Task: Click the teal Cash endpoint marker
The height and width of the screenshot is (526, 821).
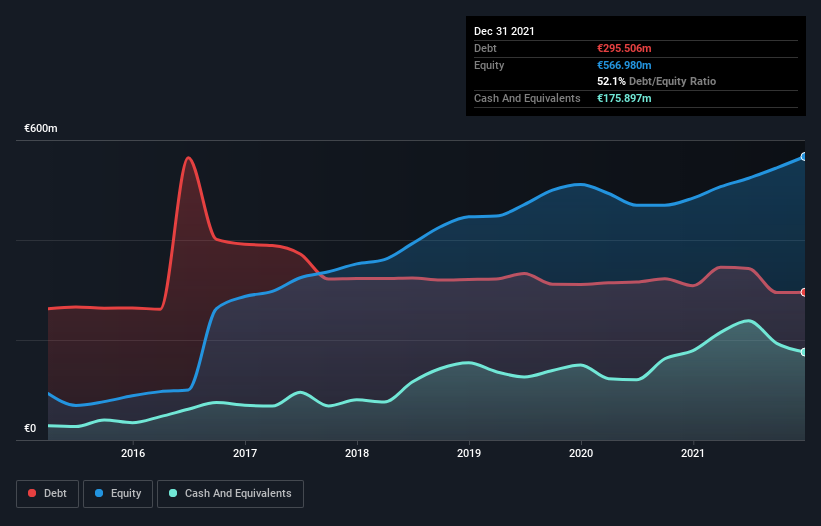Action: click(x=804, y=352)
